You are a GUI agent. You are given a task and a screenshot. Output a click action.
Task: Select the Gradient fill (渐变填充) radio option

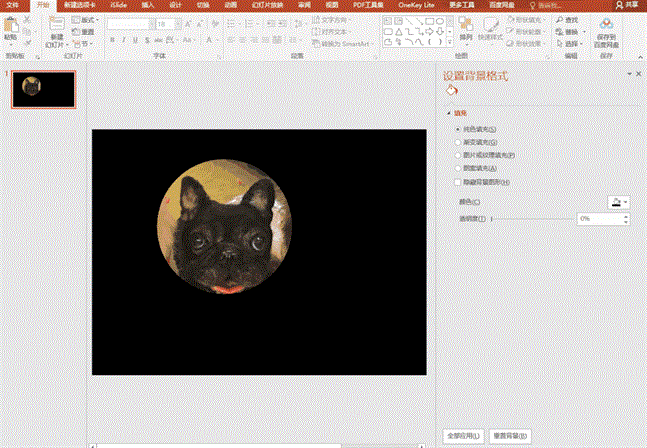(x=458, y=143)
